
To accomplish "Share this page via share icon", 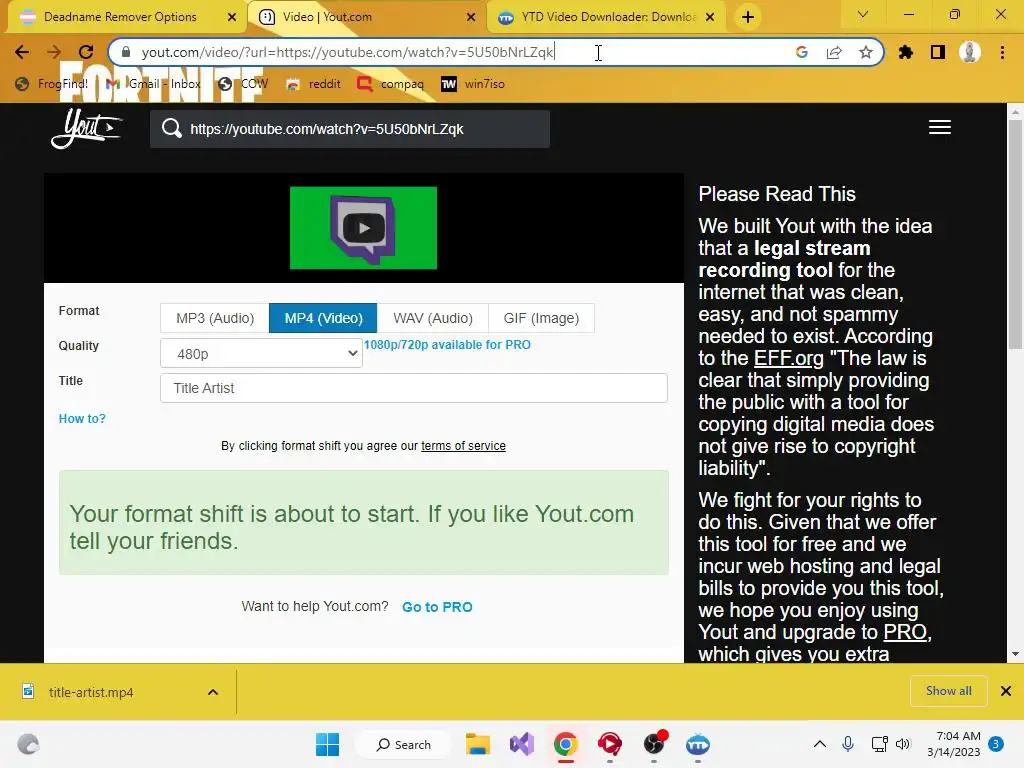I will [x=834, y=52].
